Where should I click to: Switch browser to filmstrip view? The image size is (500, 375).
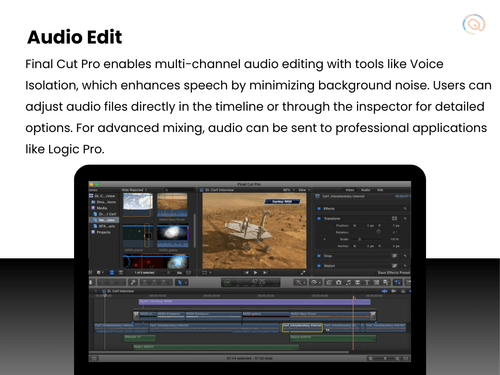pos(112,272)
